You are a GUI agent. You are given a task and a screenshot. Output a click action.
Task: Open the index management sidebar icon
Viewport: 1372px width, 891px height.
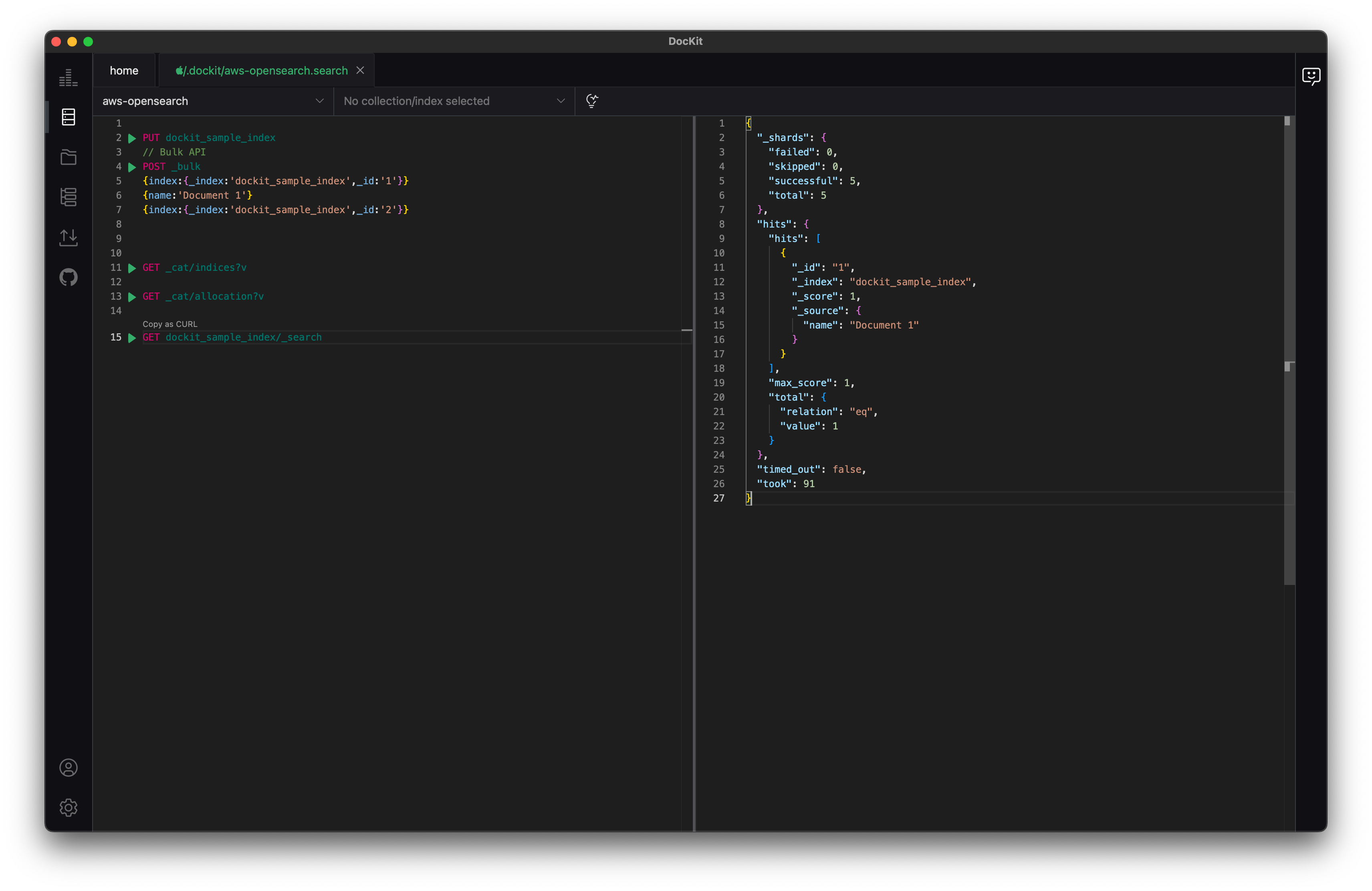(68, 197)
